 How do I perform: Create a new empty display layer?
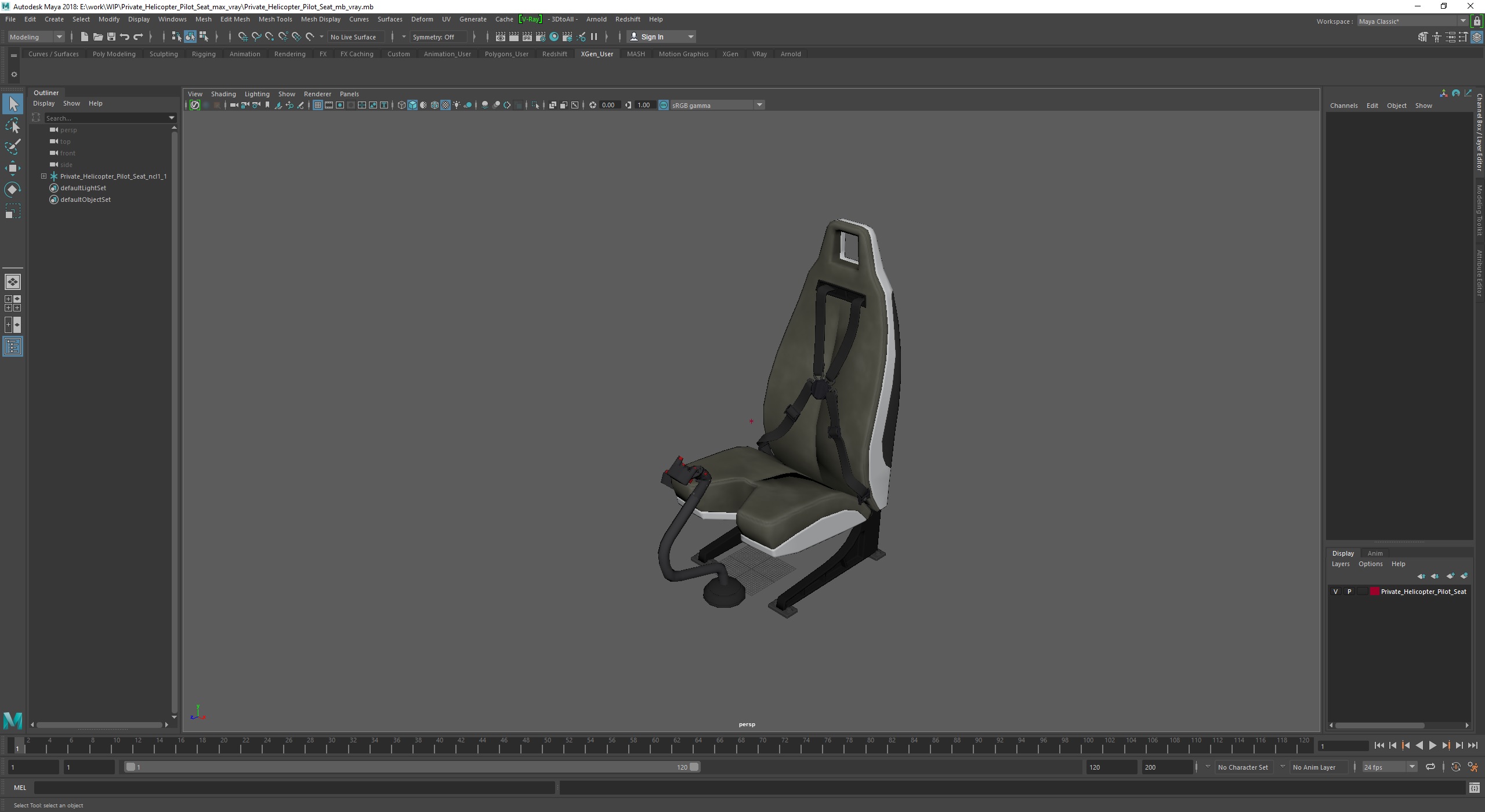pyautogui.click(x=1450, y=576)
